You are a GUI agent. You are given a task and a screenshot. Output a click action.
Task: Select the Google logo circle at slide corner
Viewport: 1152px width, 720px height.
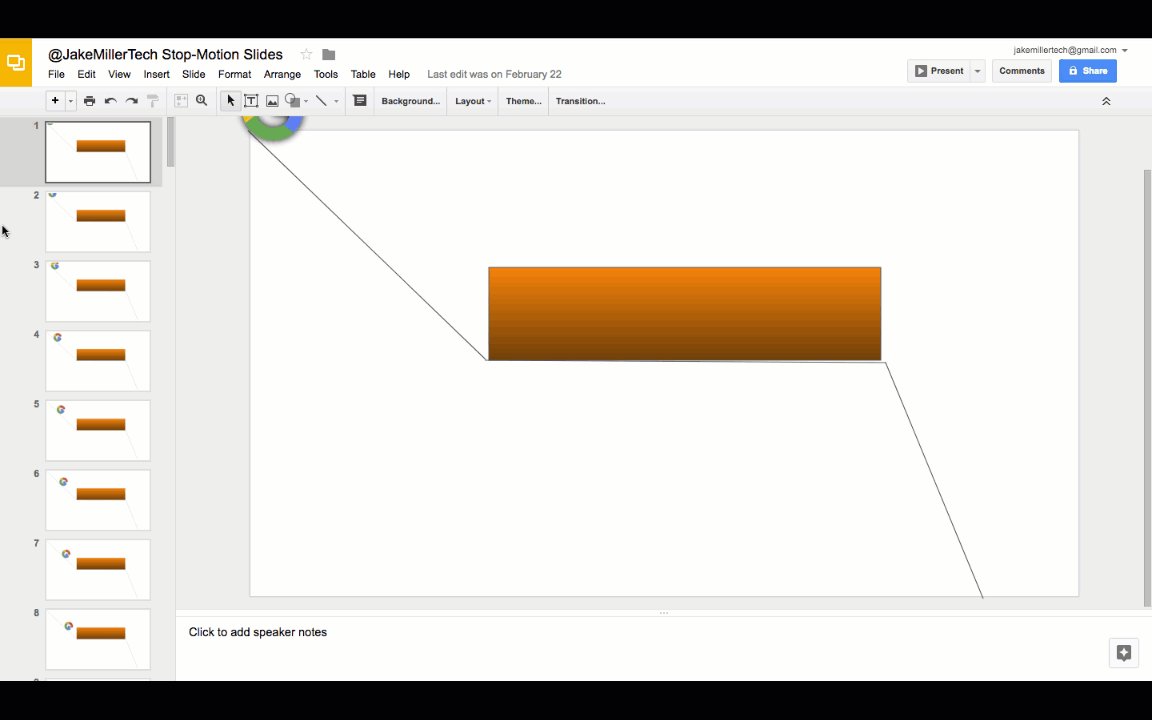click(x=273, y=127)
